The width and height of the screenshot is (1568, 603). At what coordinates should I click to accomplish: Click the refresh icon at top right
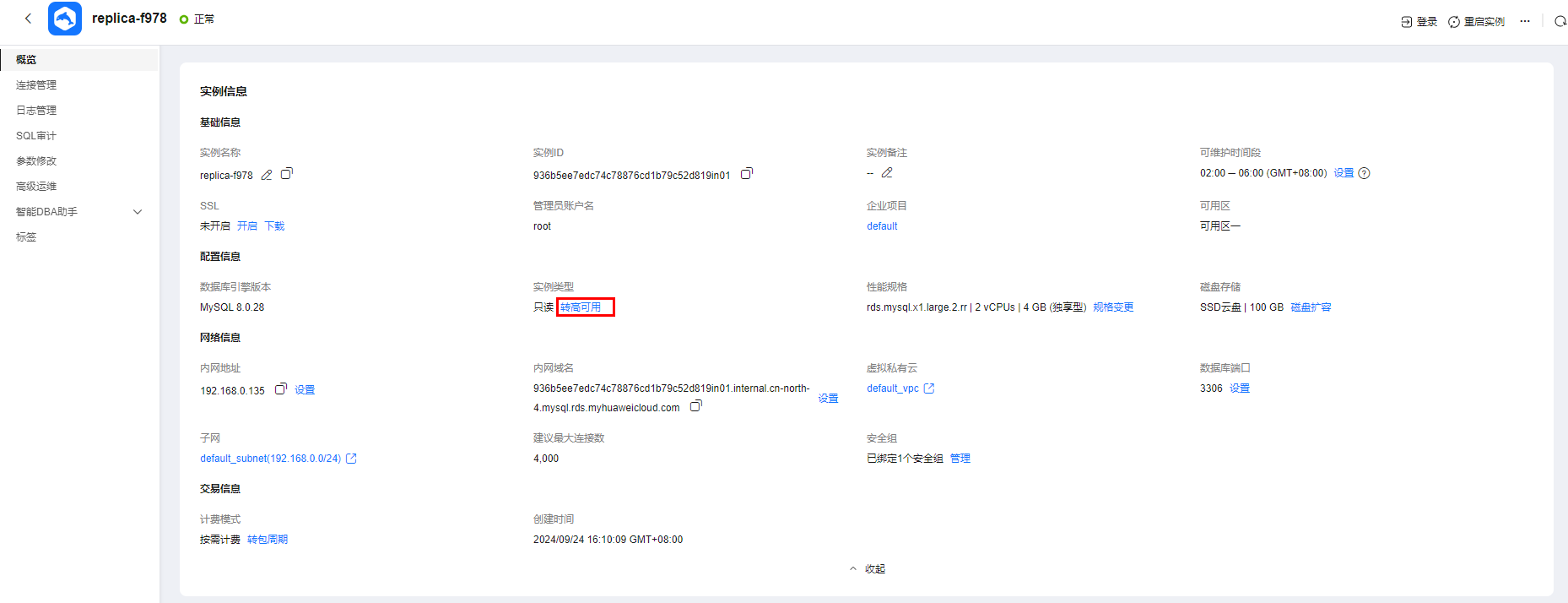(1560, 21)
